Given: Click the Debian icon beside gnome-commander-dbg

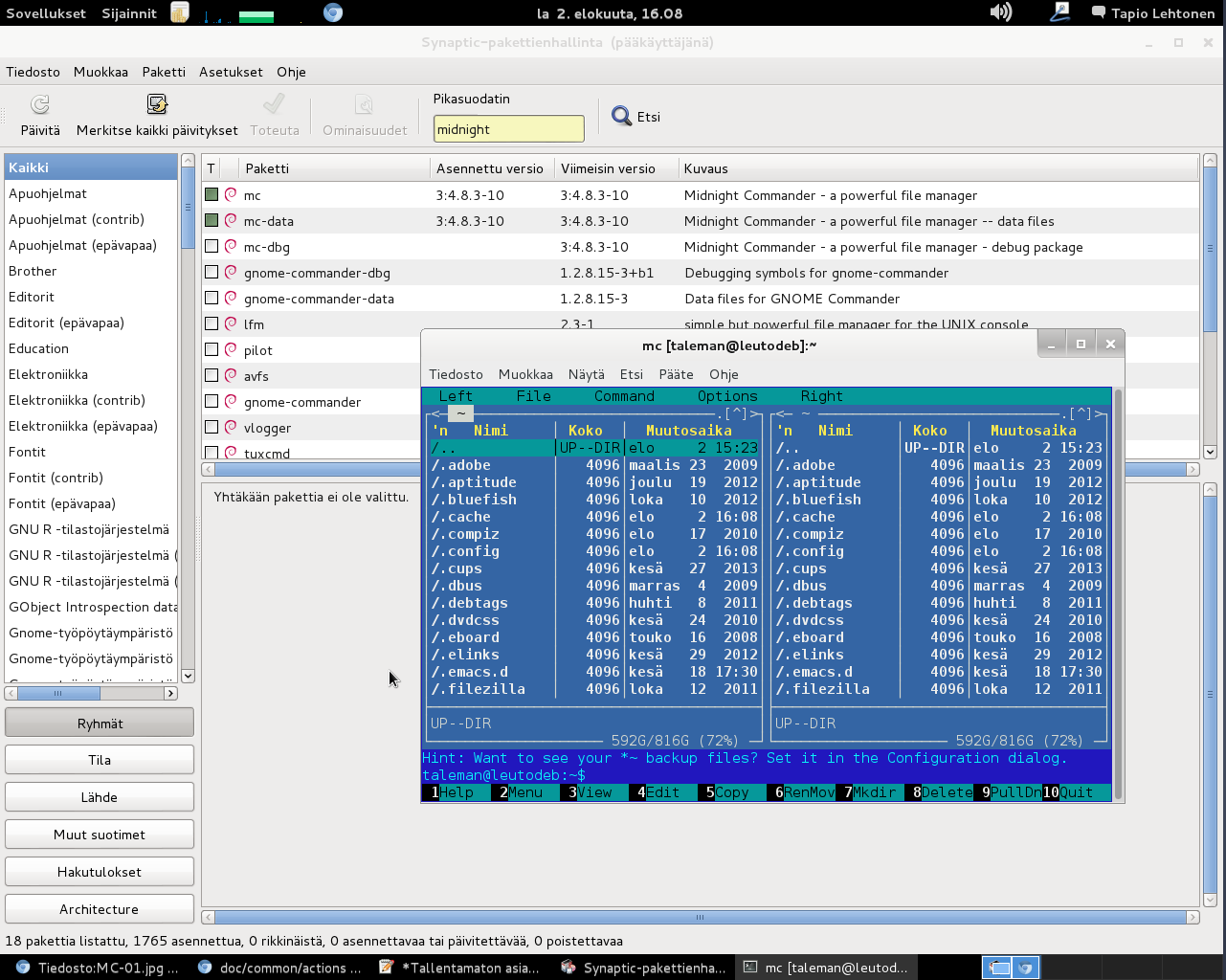Looking at the screenshot, I should tap(231, 272).
